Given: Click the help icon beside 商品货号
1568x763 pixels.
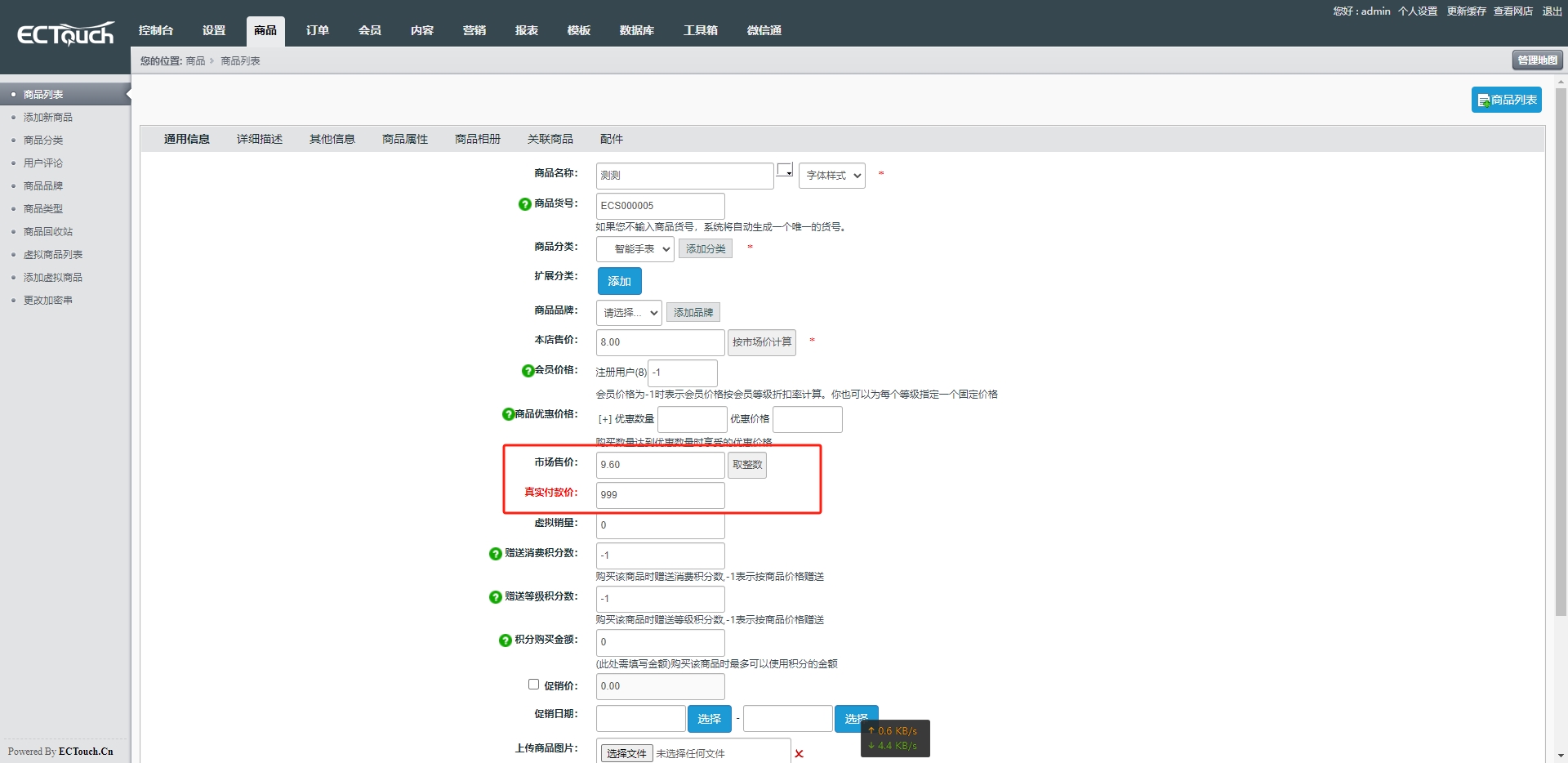Looking at the screenshot, I should tap(524, 204).
